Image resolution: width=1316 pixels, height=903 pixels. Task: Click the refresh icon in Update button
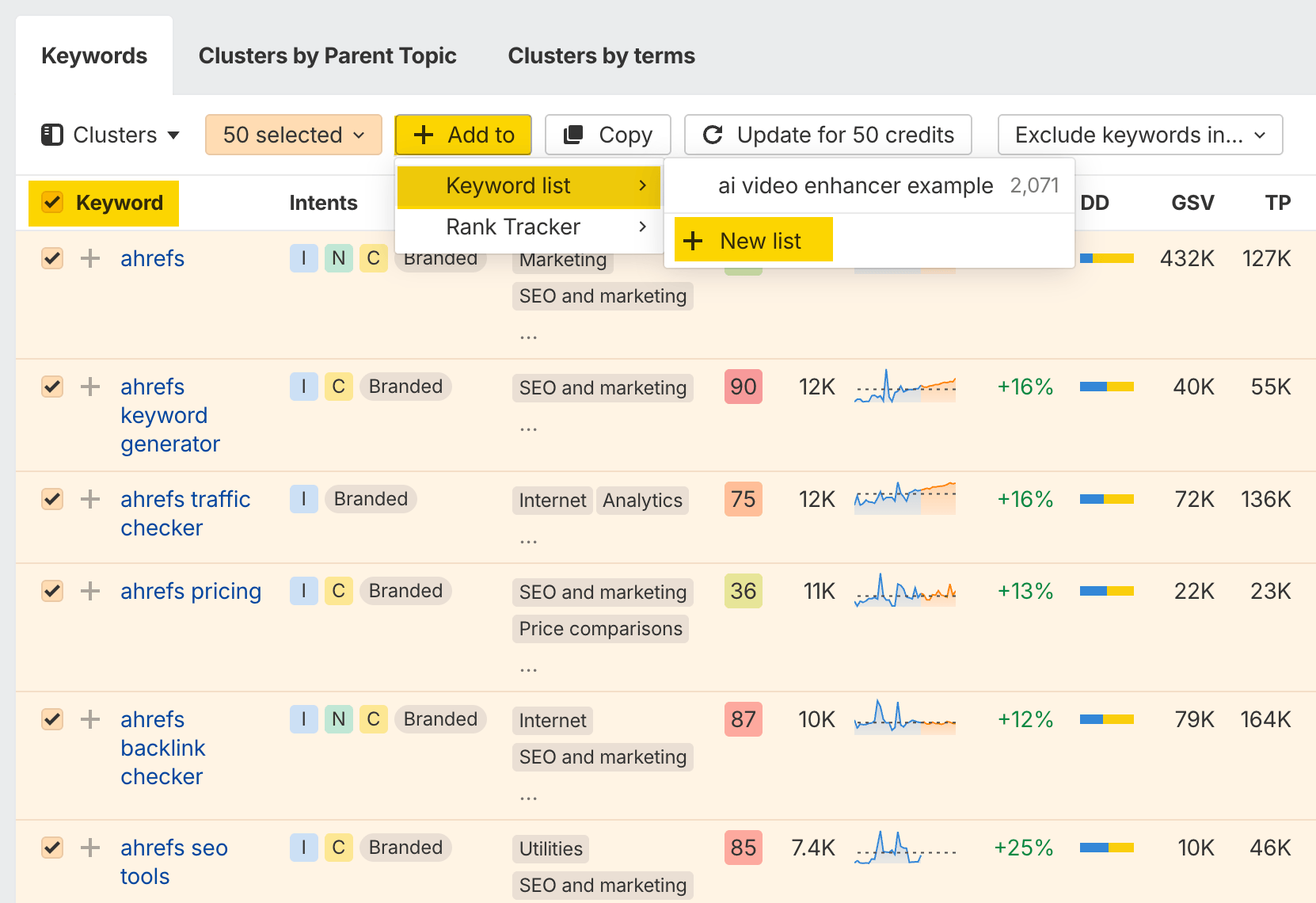713,135
